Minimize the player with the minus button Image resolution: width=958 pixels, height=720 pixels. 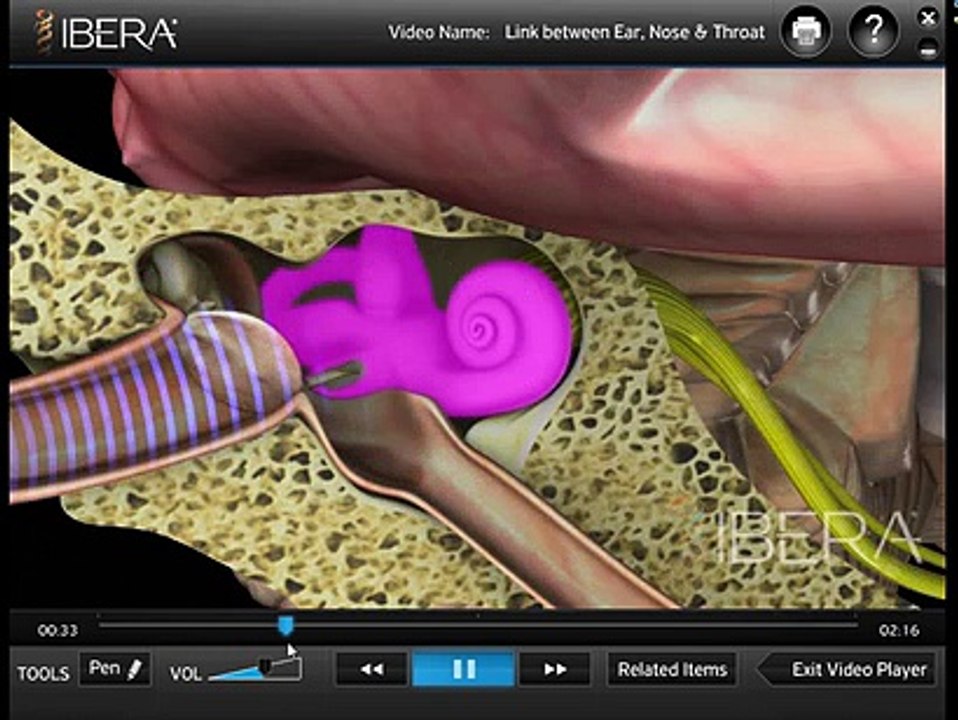tap(928, 48)
